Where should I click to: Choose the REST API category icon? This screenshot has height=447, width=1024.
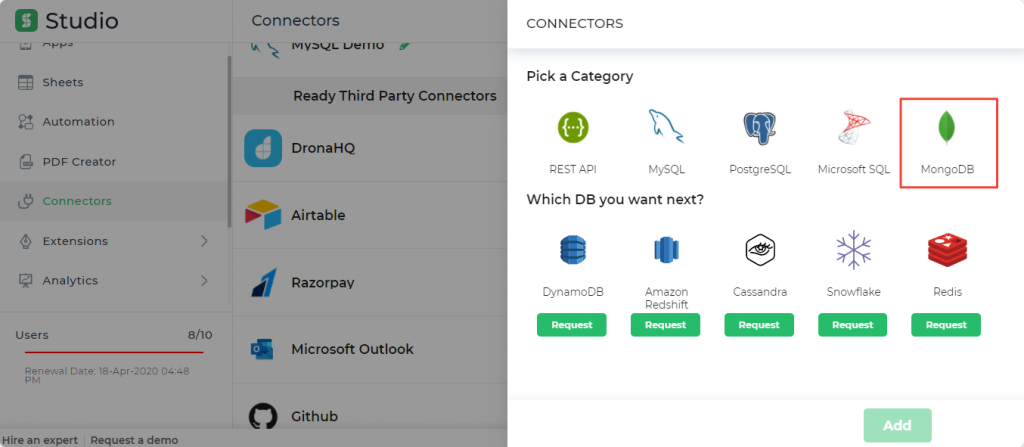pos(573,127)
